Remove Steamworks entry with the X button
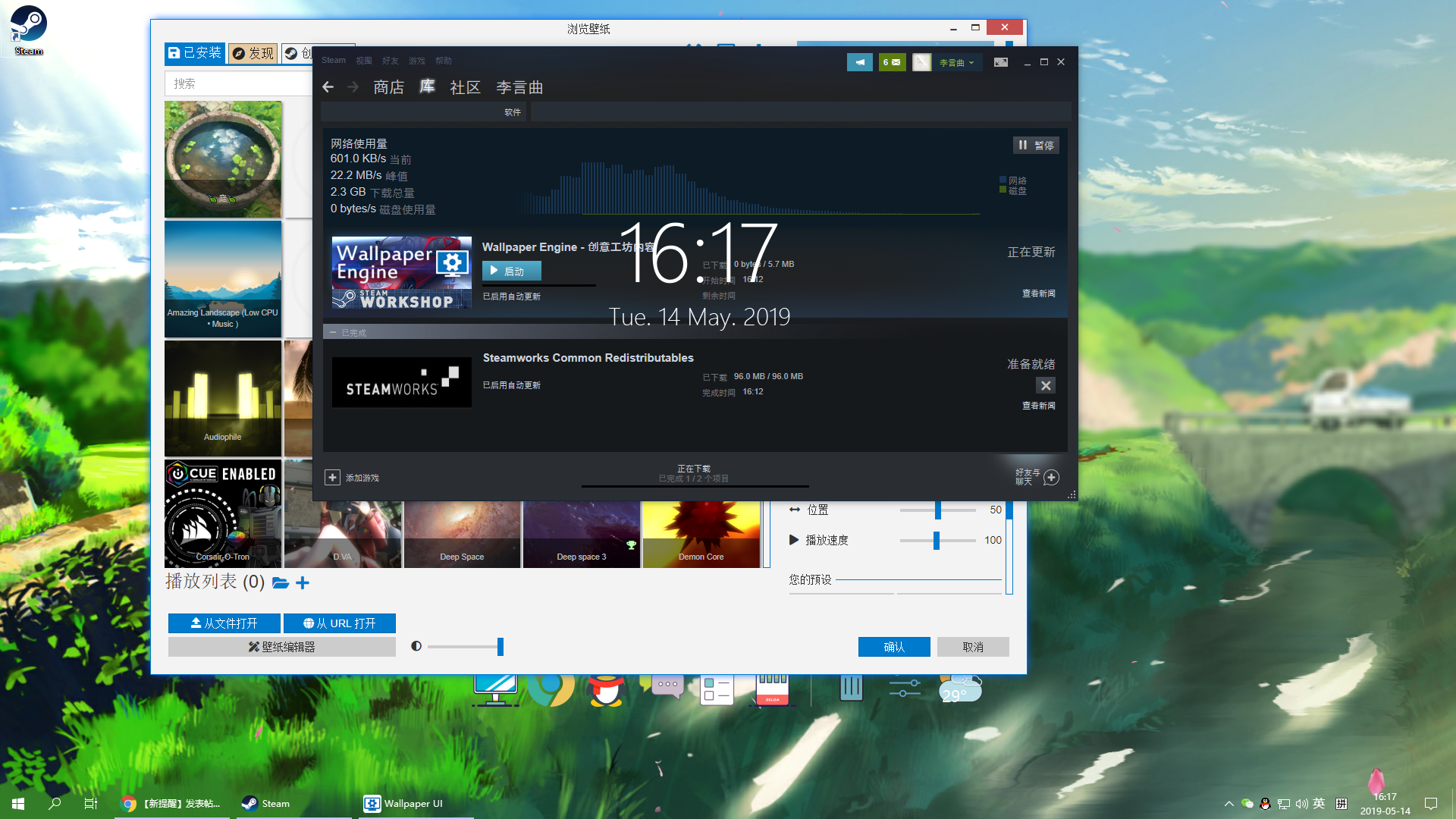This screenshot has width=1456, height=819. pyautogui.click(x=1046, y=385)
